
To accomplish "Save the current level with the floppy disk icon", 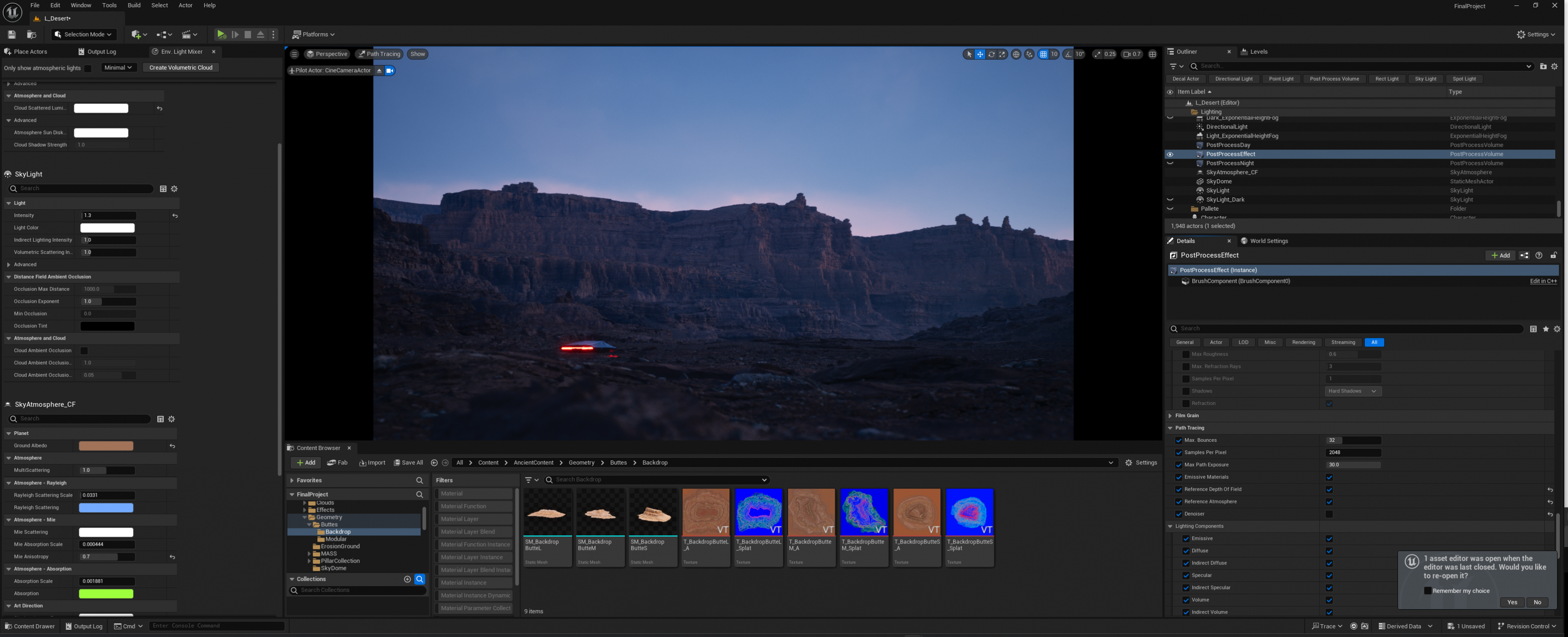I will (x=11, y=35).
